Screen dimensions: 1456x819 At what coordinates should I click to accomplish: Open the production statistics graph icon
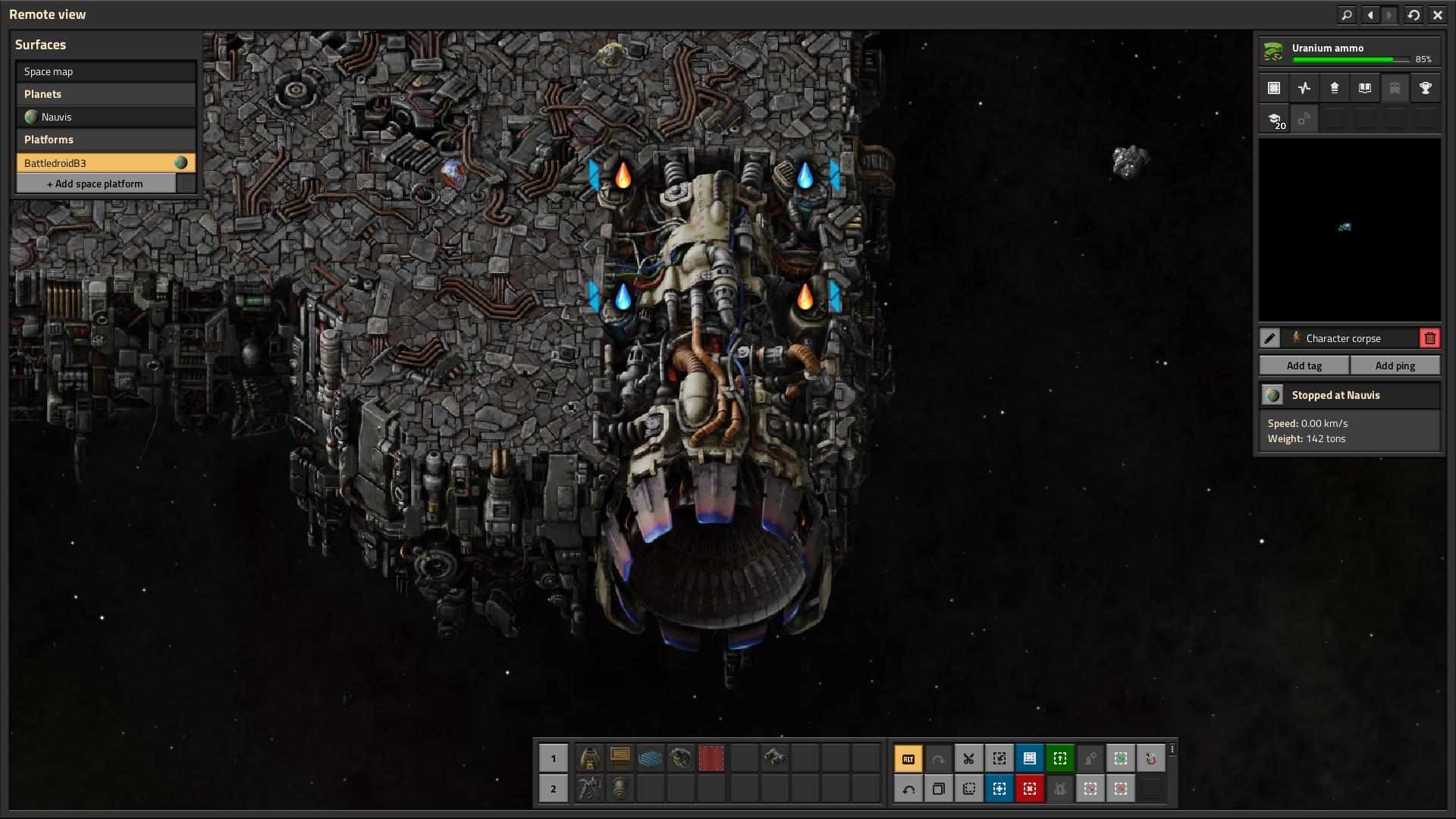pos(1304,88)
